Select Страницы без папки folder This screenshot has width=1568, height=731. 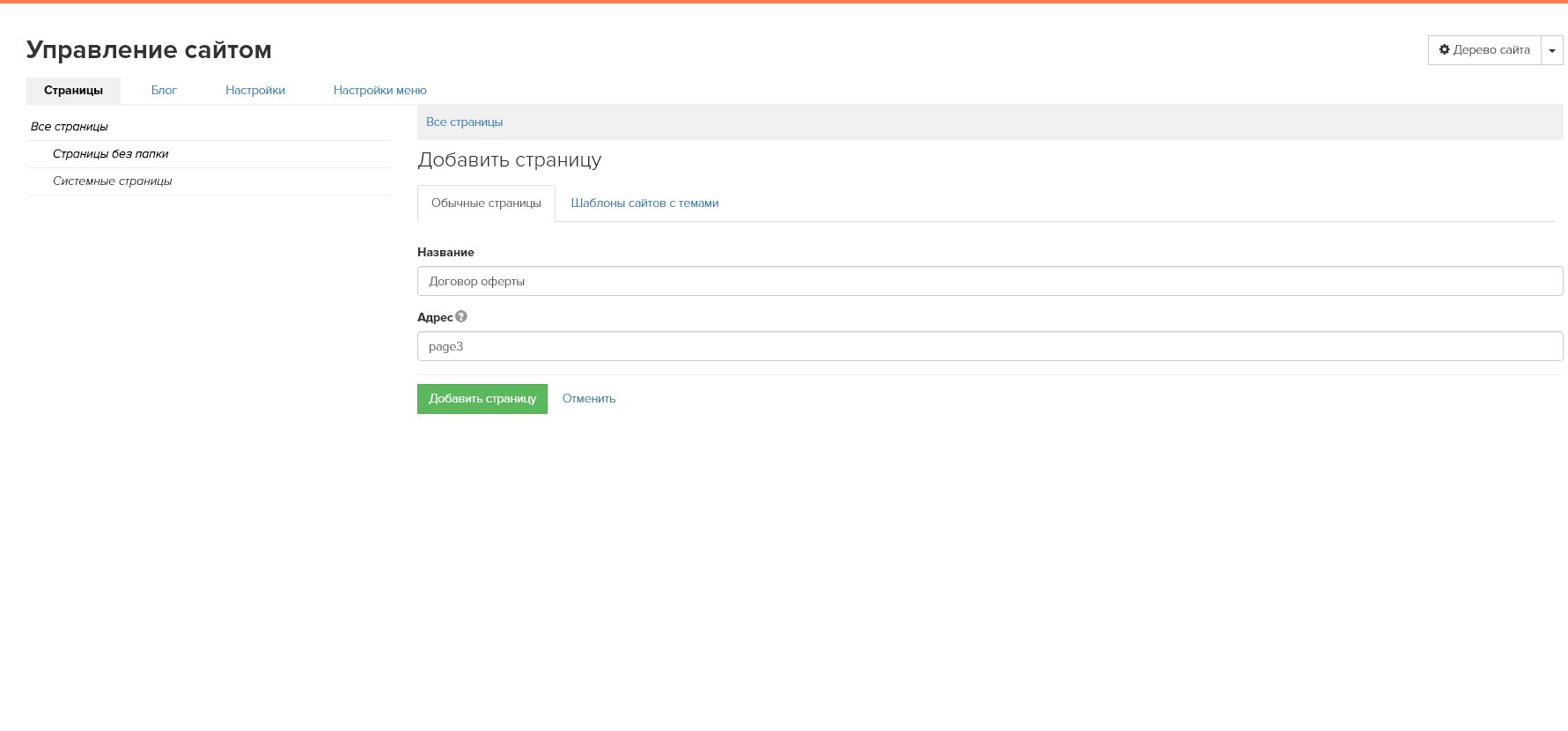pyautogui.click(x=110, y=154)
